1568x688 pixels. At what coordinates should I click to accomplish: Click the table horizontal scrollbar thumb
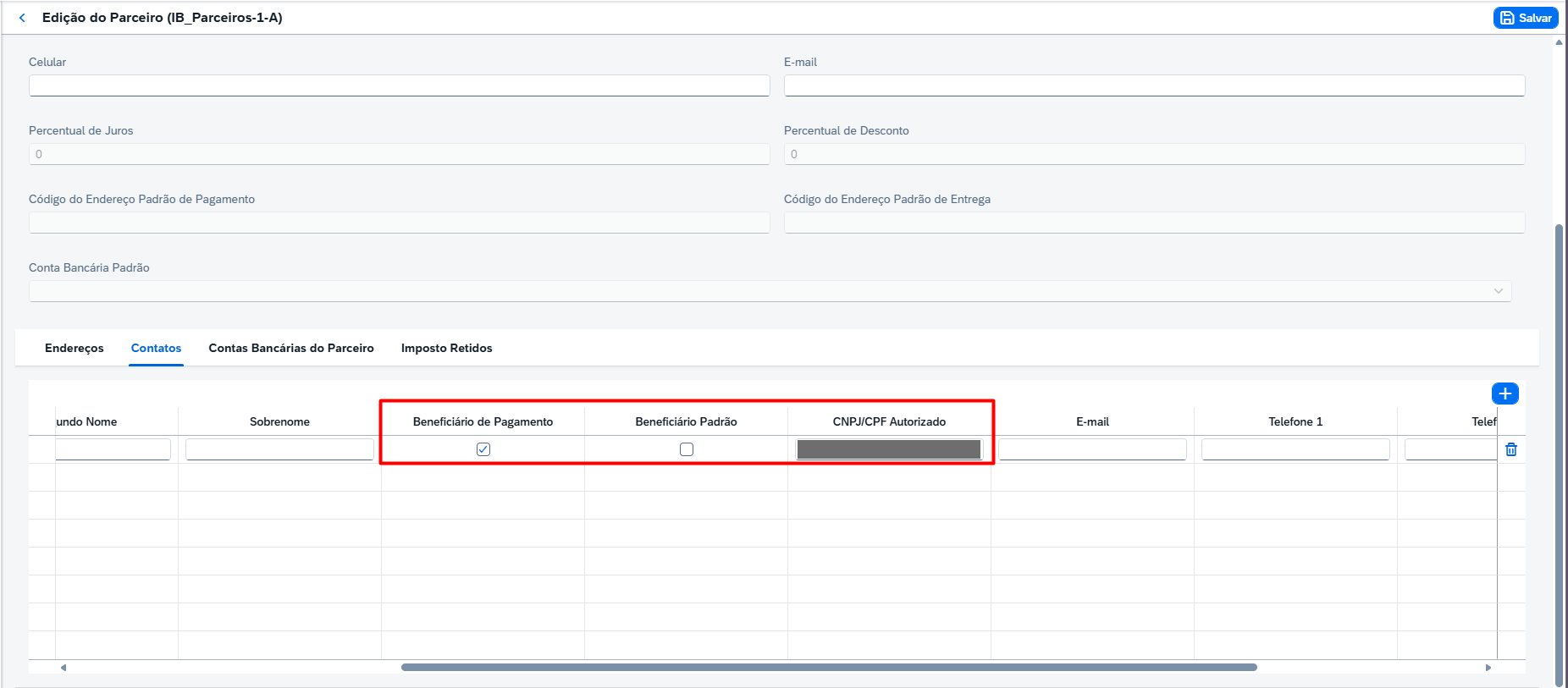coord(829,667)
